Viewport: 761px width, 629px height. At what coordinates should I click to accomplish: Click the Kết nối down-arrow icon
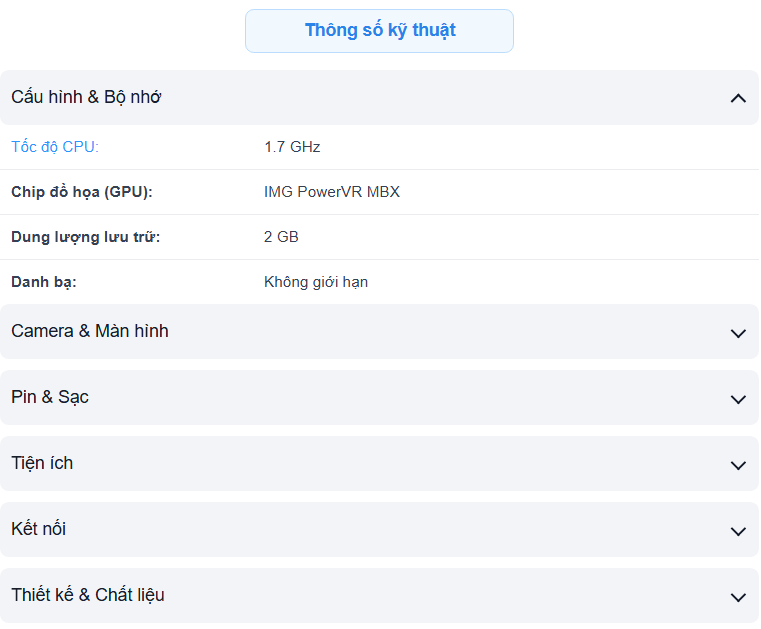coord(738,531)
